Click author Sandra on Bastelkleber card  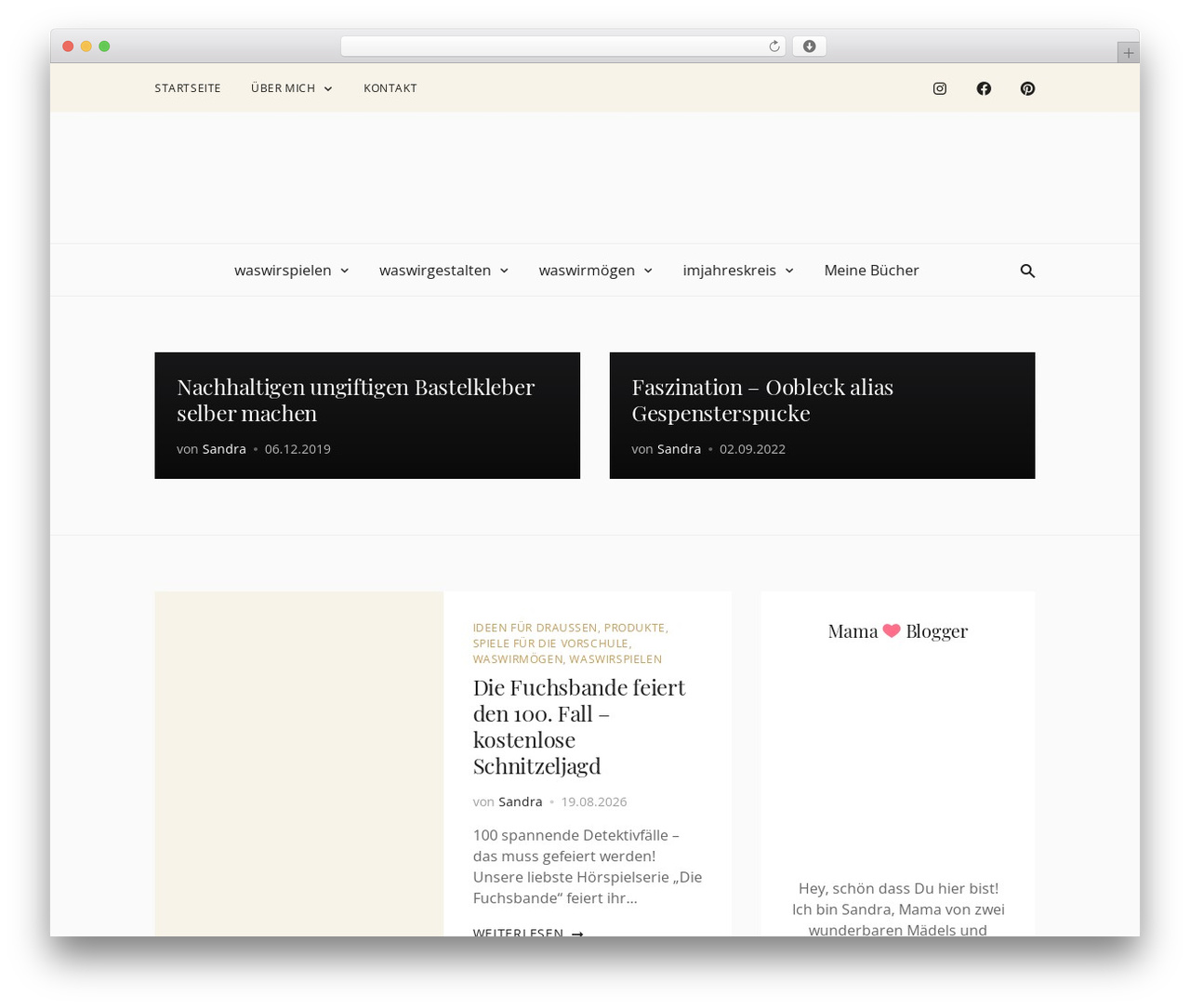tap(224, 449)
